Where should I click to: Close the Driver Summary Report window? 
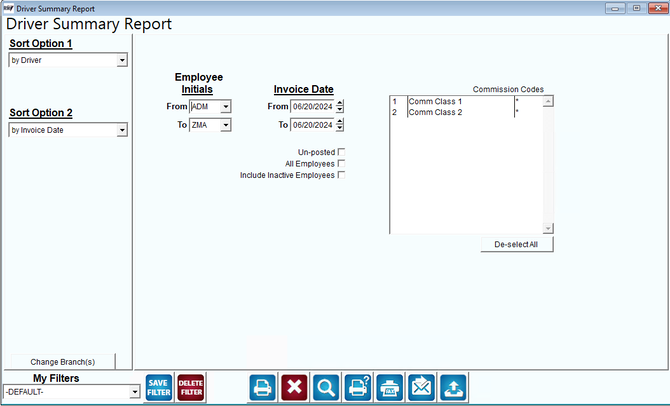tap(658, 8)
